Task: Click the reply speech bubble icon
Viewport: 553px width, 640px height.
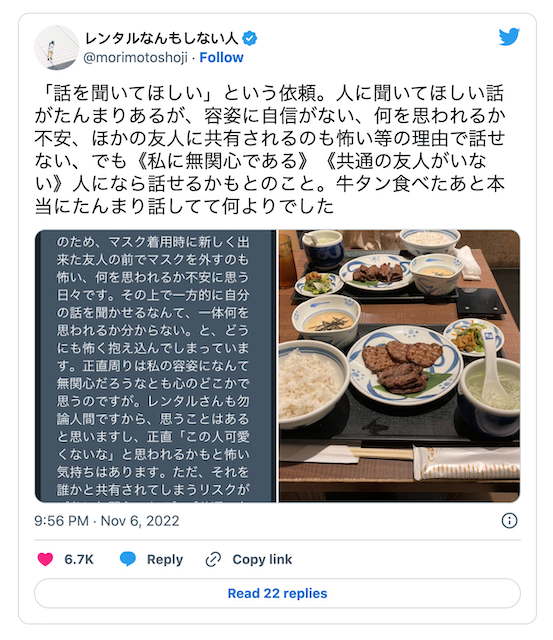Action: 128,559
